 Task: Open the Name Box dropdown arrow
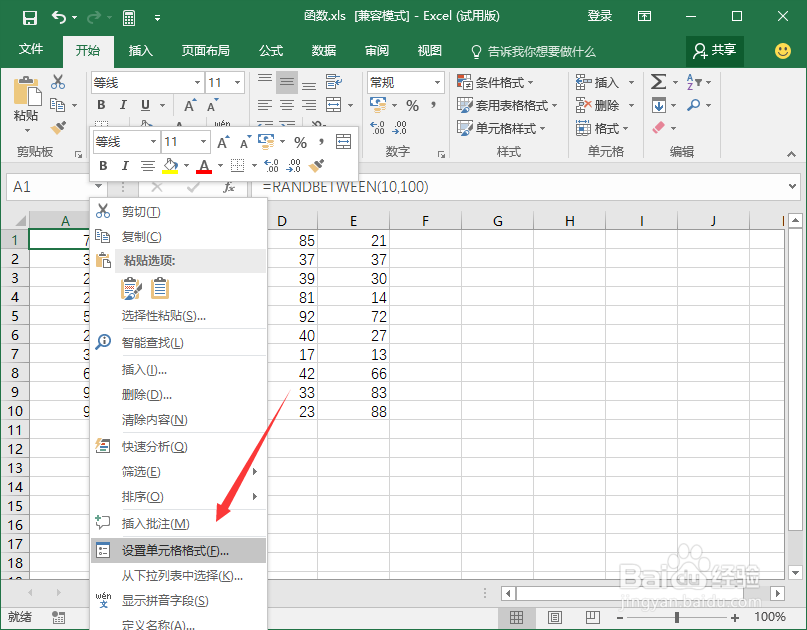click(x=98, y=187)
